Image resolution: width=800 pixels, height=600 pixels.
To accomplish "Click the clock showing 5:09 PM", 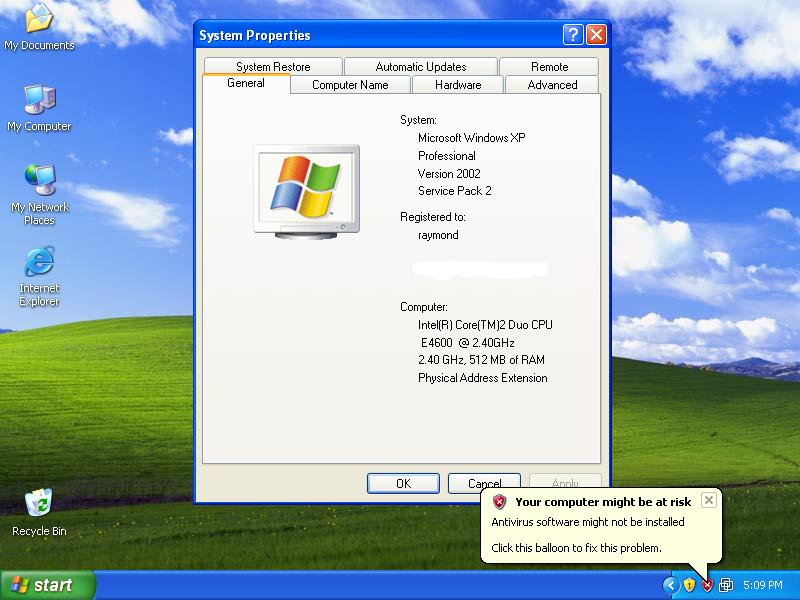I will click(x=761, y=585).
